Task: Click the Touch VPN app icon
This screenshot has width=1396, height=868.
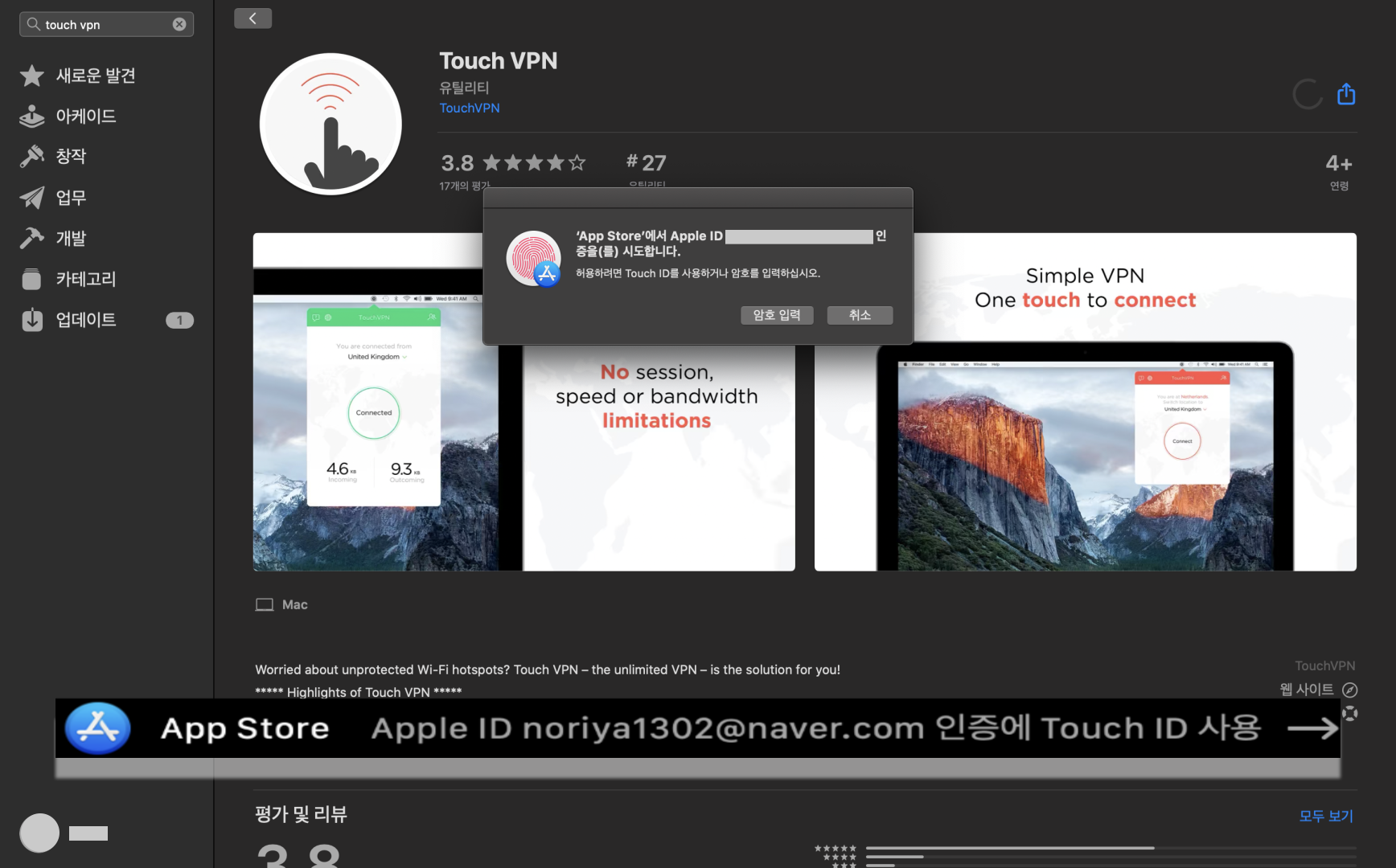Action: coord(331,124)
